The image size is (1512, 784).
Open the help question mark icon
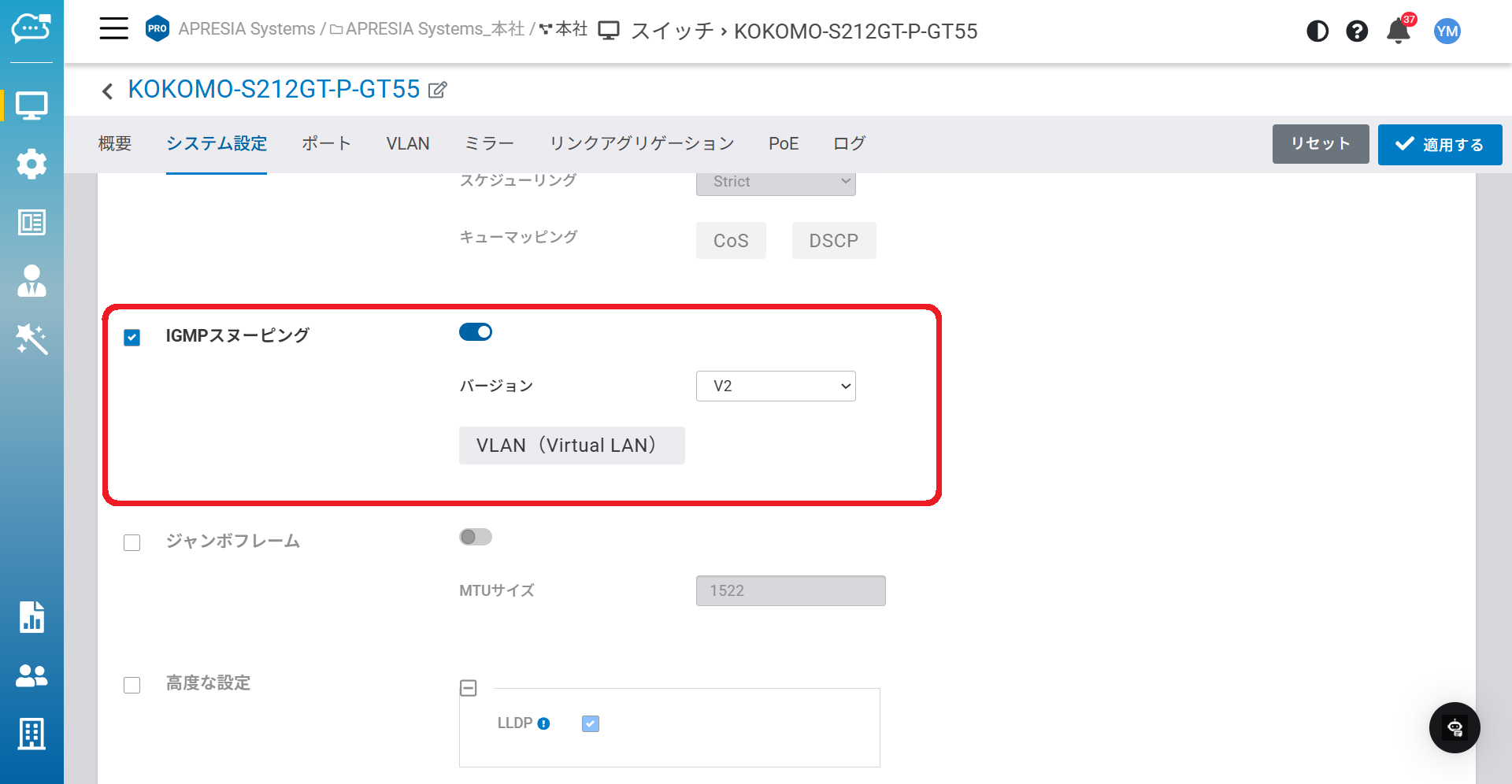(x=1356, y=31)
